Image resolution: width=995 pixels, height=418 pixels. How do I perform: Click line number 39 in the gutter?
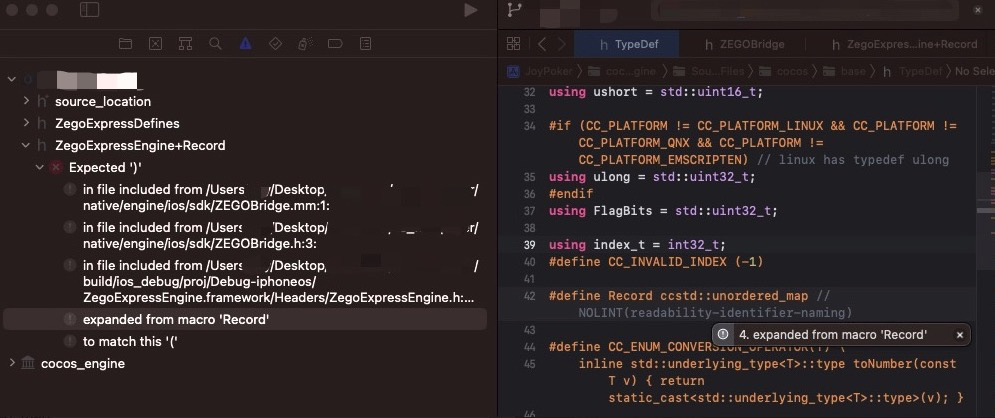click(x=529, y=245)
